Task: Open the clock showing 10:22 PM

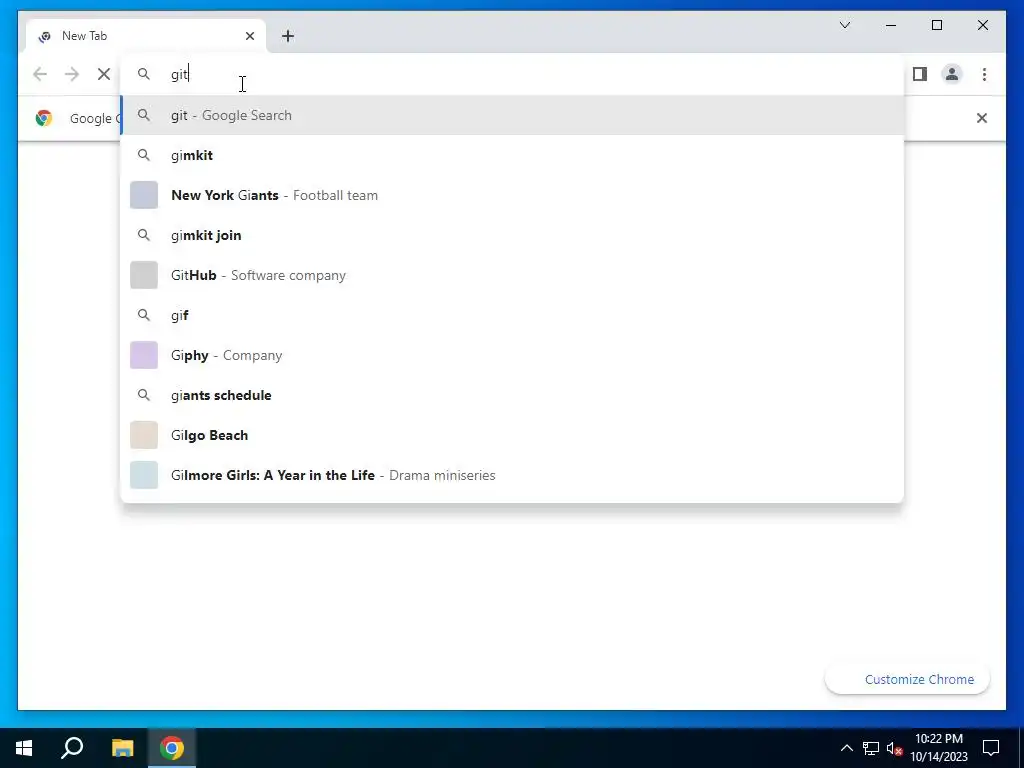Action: (938, 748)
